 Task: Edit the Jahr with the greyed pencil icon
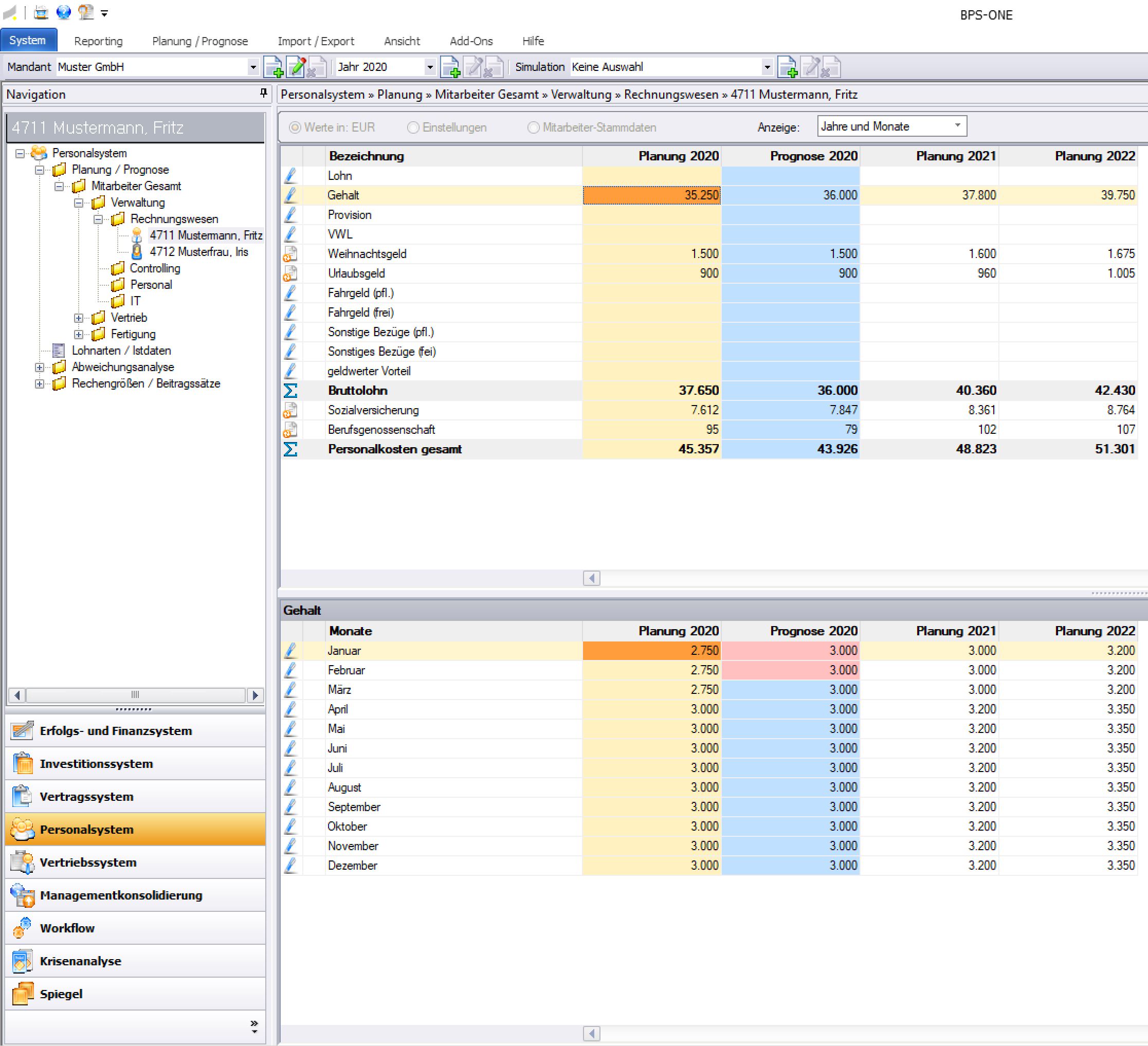[x=472, y=67]
